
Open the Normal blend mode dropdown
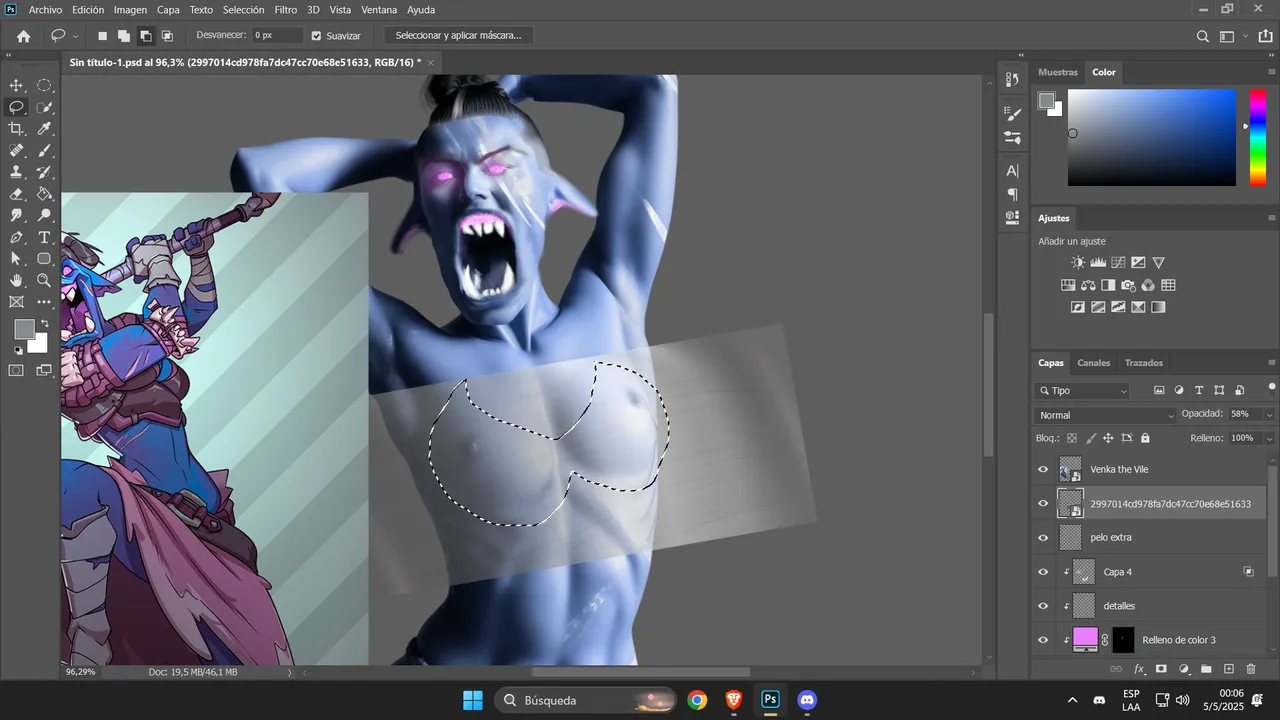point(1106,415)
